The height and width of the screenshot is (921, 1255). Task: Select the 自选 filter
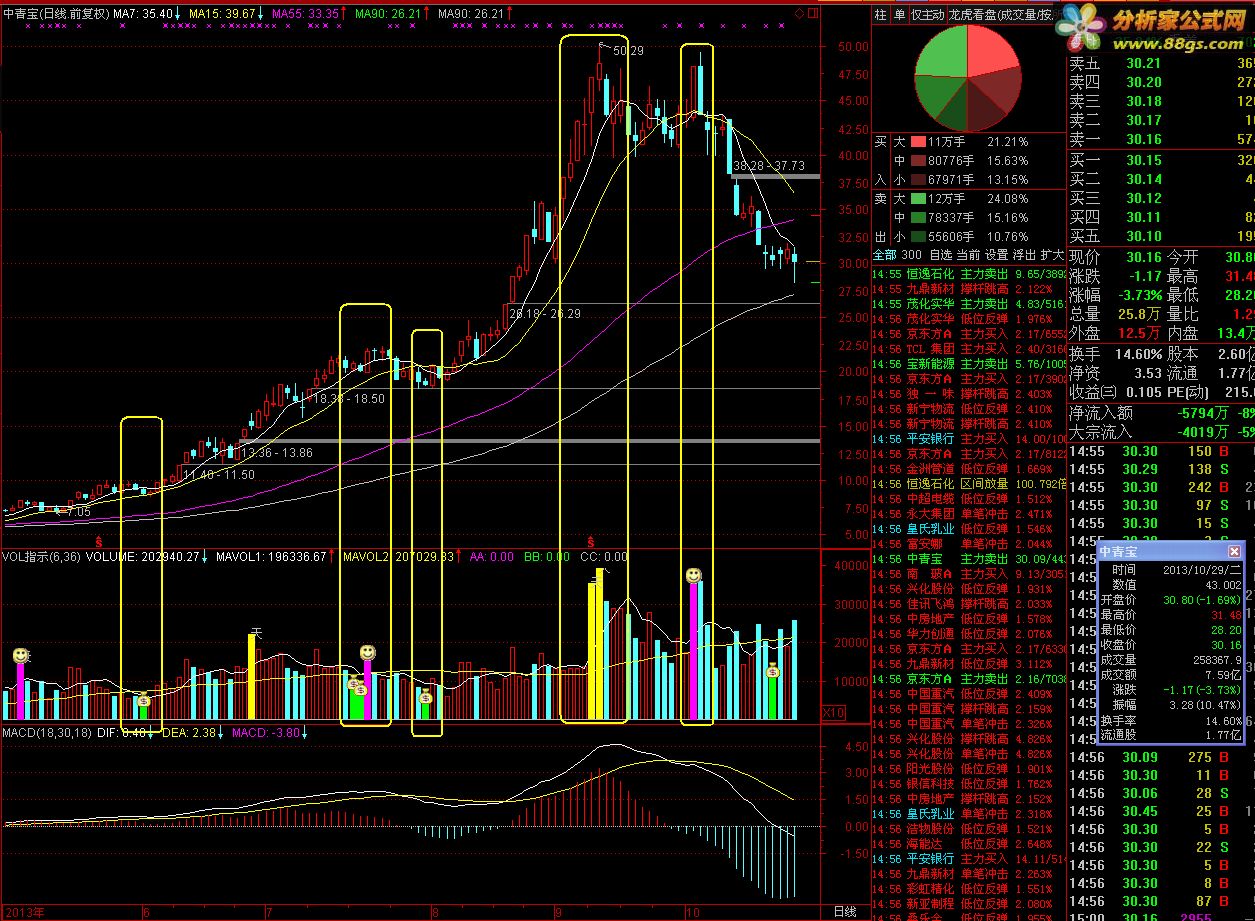(x=940, y=254)
